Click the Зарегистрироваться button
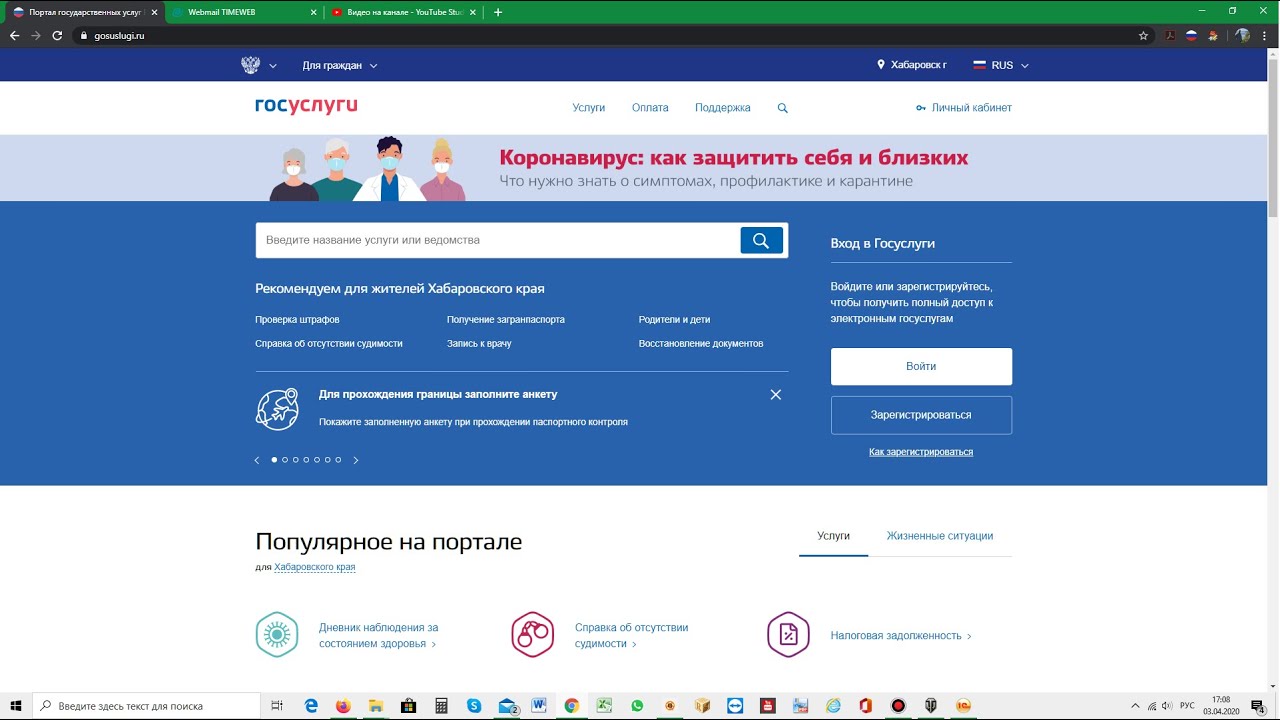Image resolution: width=1280 pixels, height=720 pixels. click(921, 415)
